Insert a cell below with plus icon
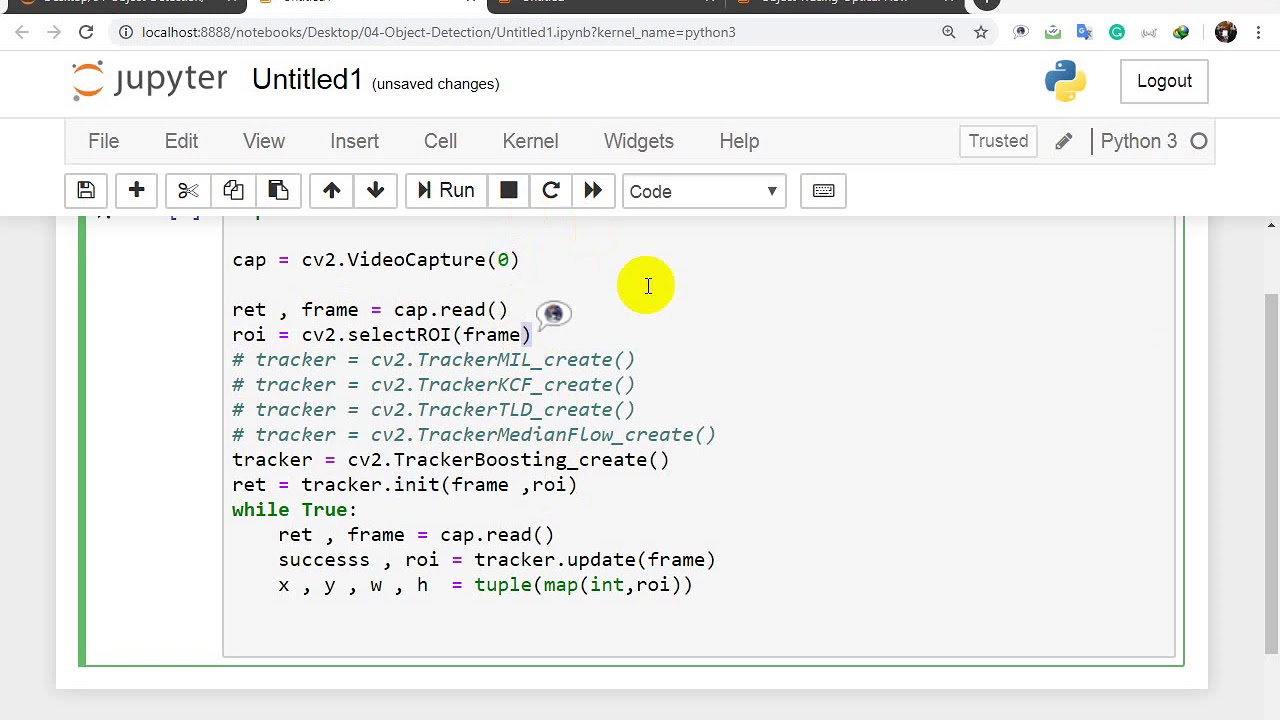 [x=137, y=191]
